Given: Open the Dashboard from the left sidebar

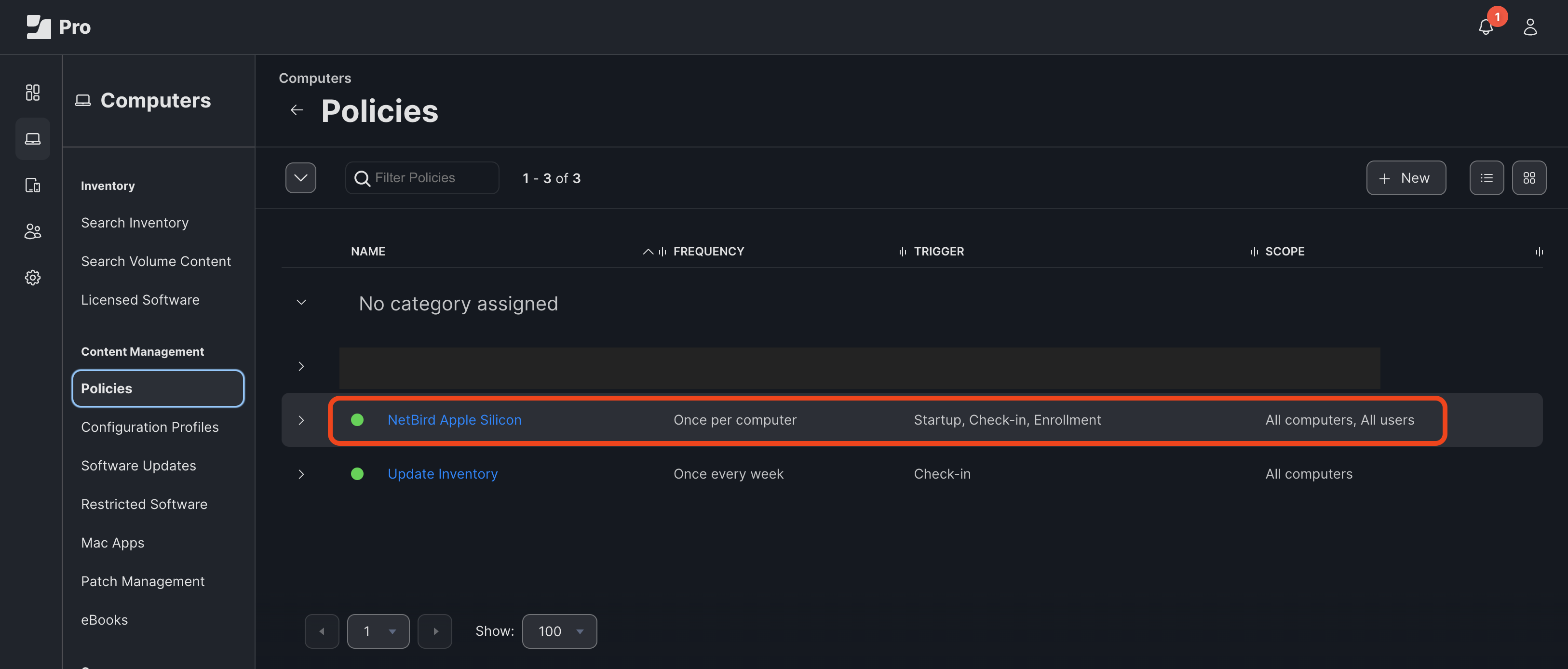Looking at the screenshot, I should point(33,93).
